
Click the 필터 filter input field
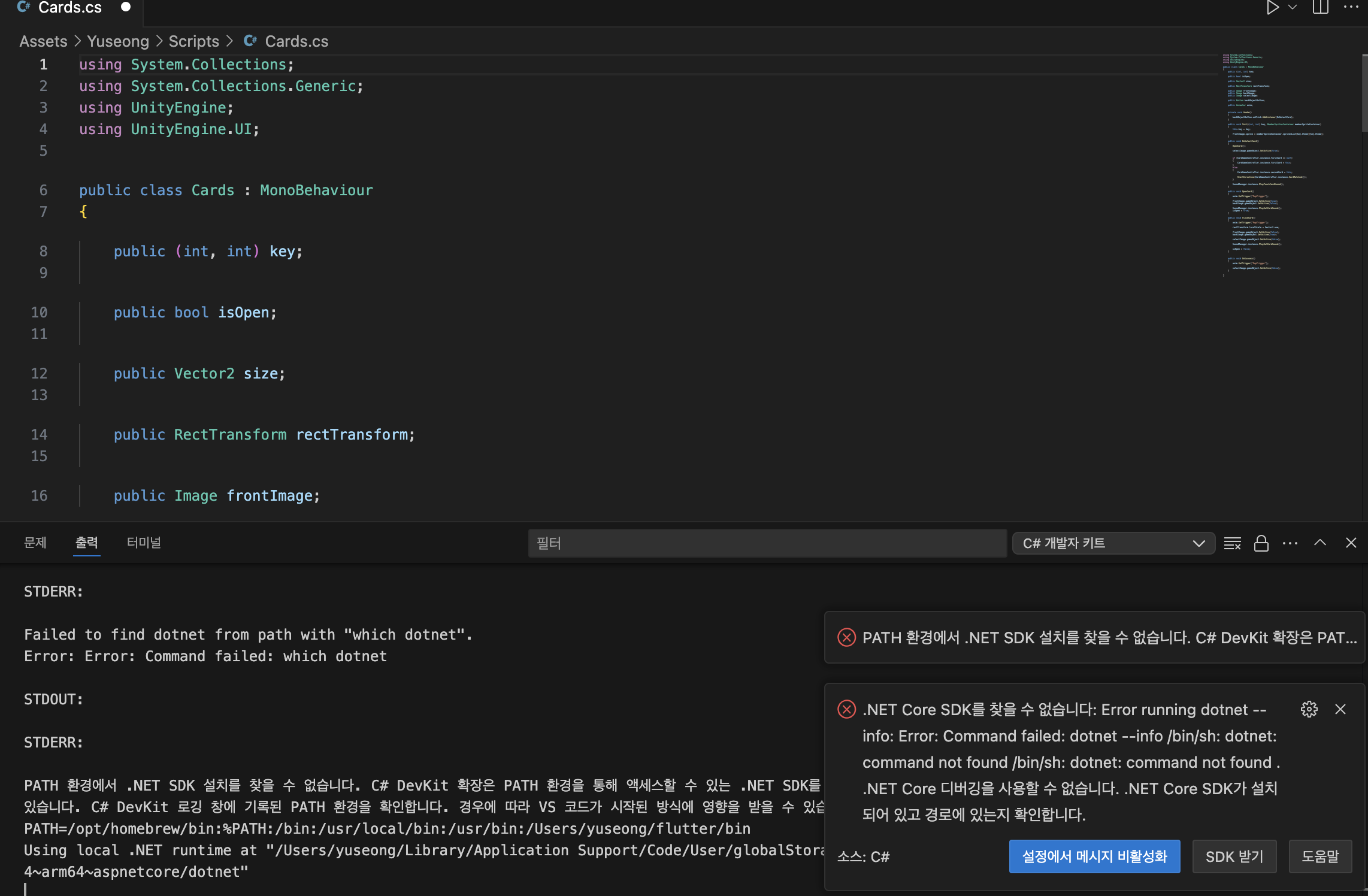pos(767,543)
